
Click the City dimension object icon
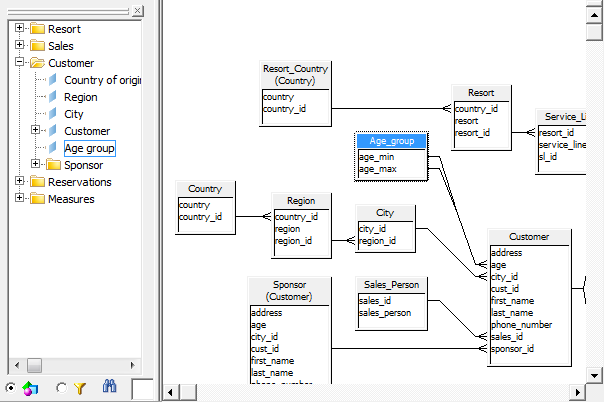pos(53,113)
